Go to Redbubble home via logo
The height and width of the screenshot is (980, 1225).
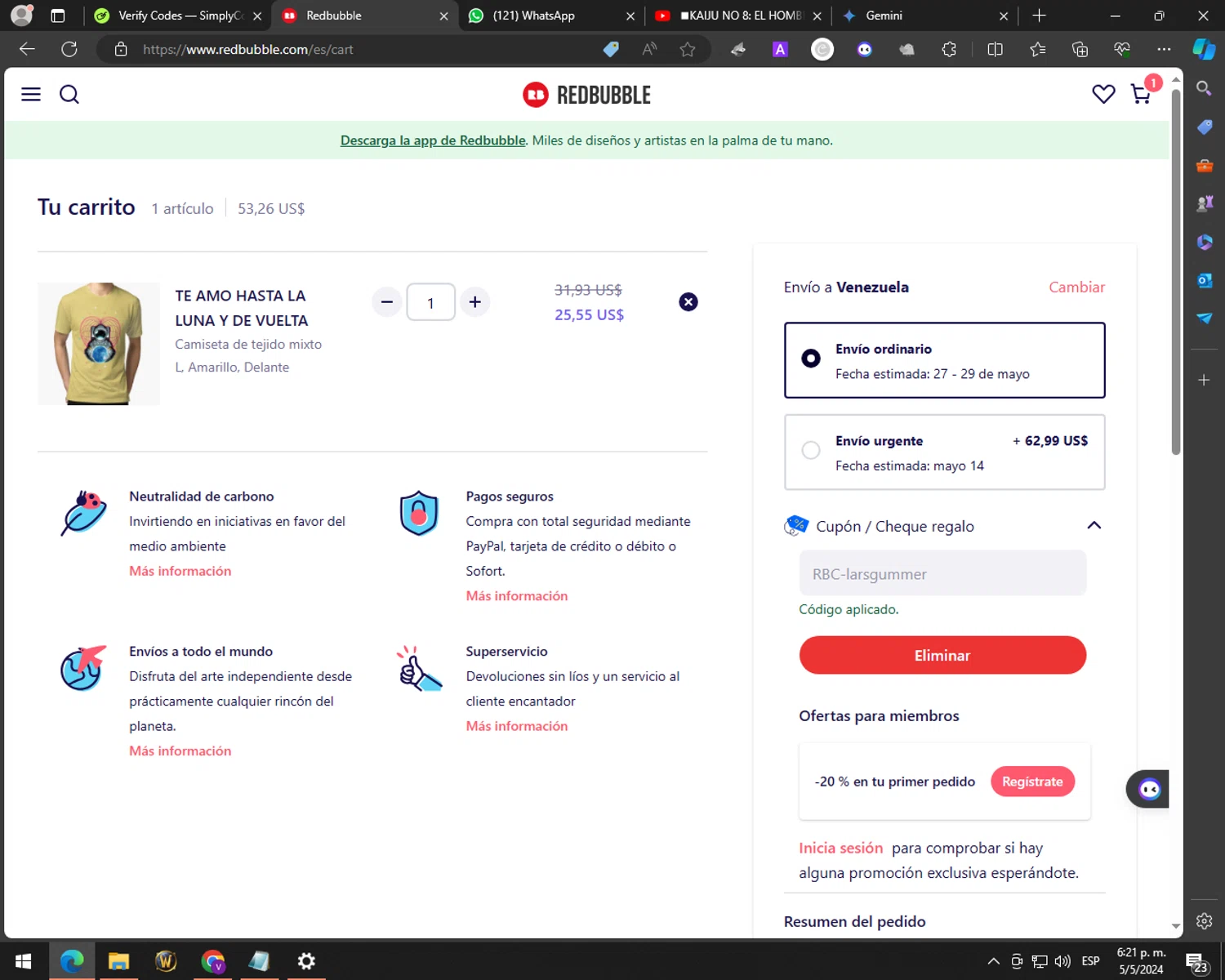point(586,95)
